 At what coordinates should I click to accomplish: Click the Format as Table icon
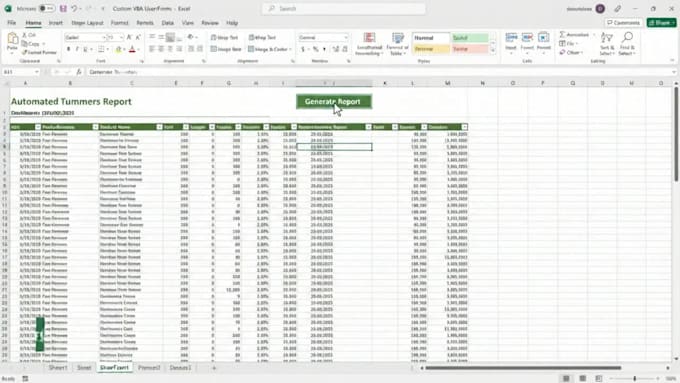(397, 39)
